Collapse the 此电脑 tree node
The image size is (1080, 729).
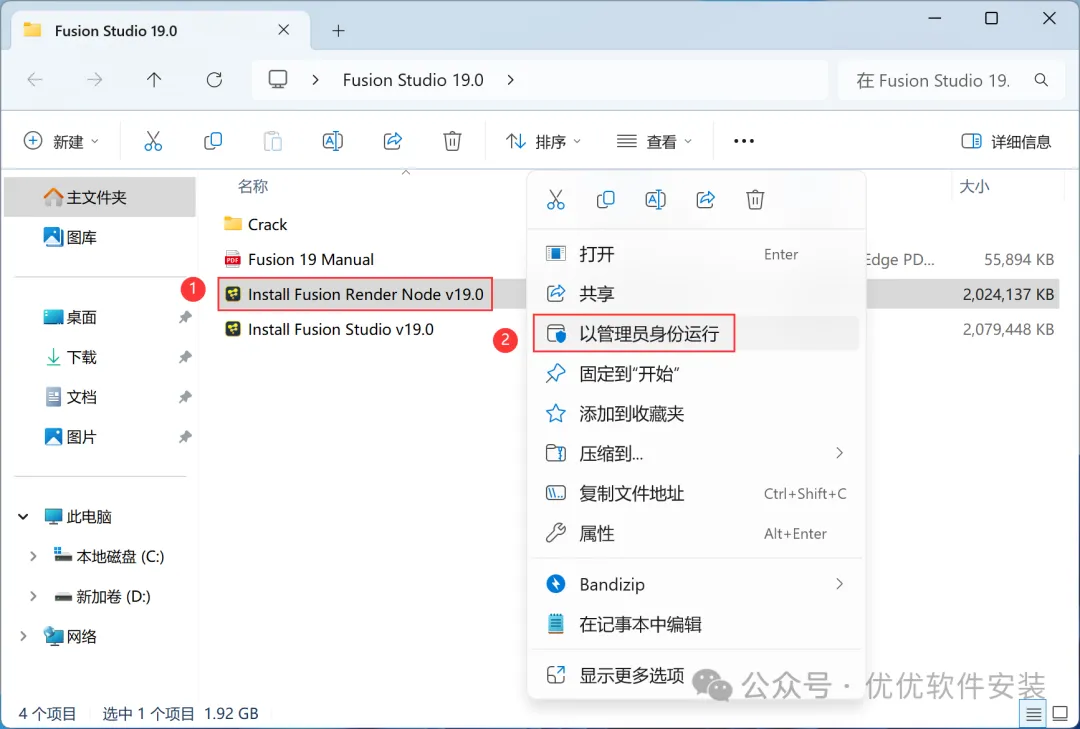(23, 516)
